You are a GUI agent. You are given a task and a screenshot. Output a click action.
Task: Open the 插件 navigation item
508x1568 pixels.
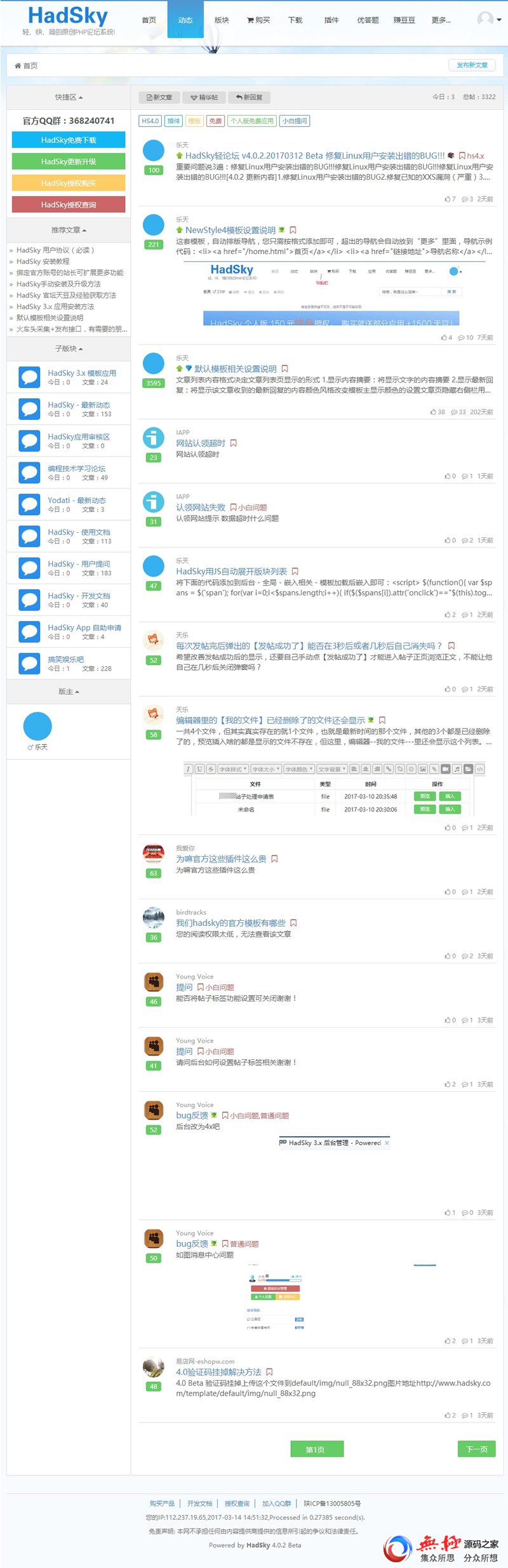(331, 20)
